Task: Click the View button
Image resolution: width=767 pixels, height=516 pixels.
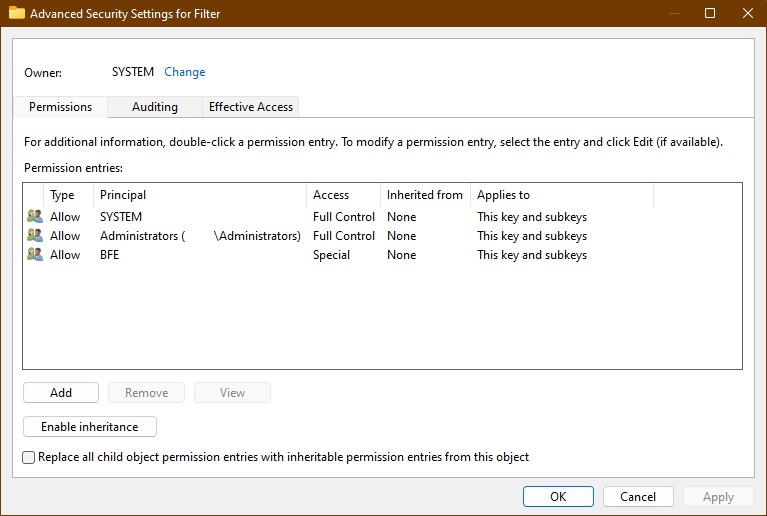Action: (232, 392)
